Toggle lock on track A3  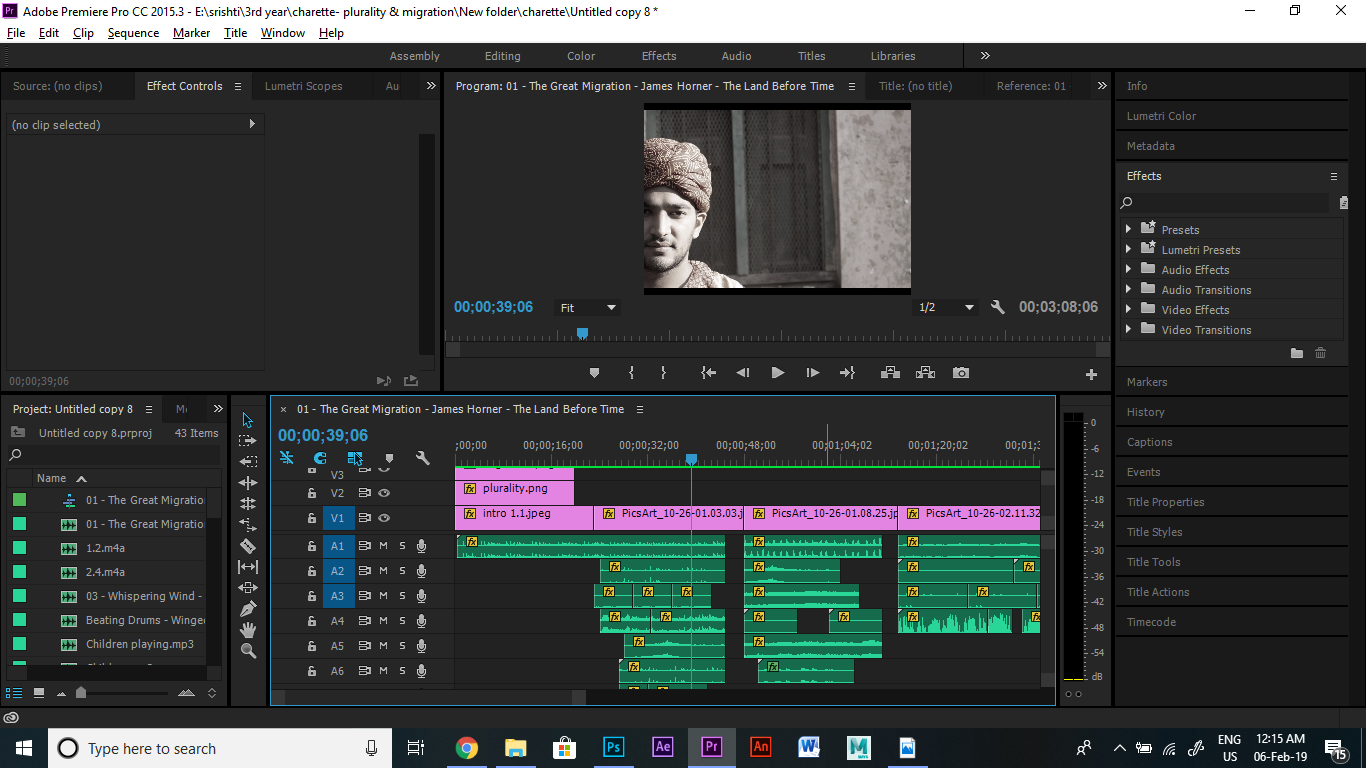tap(311, 596)
